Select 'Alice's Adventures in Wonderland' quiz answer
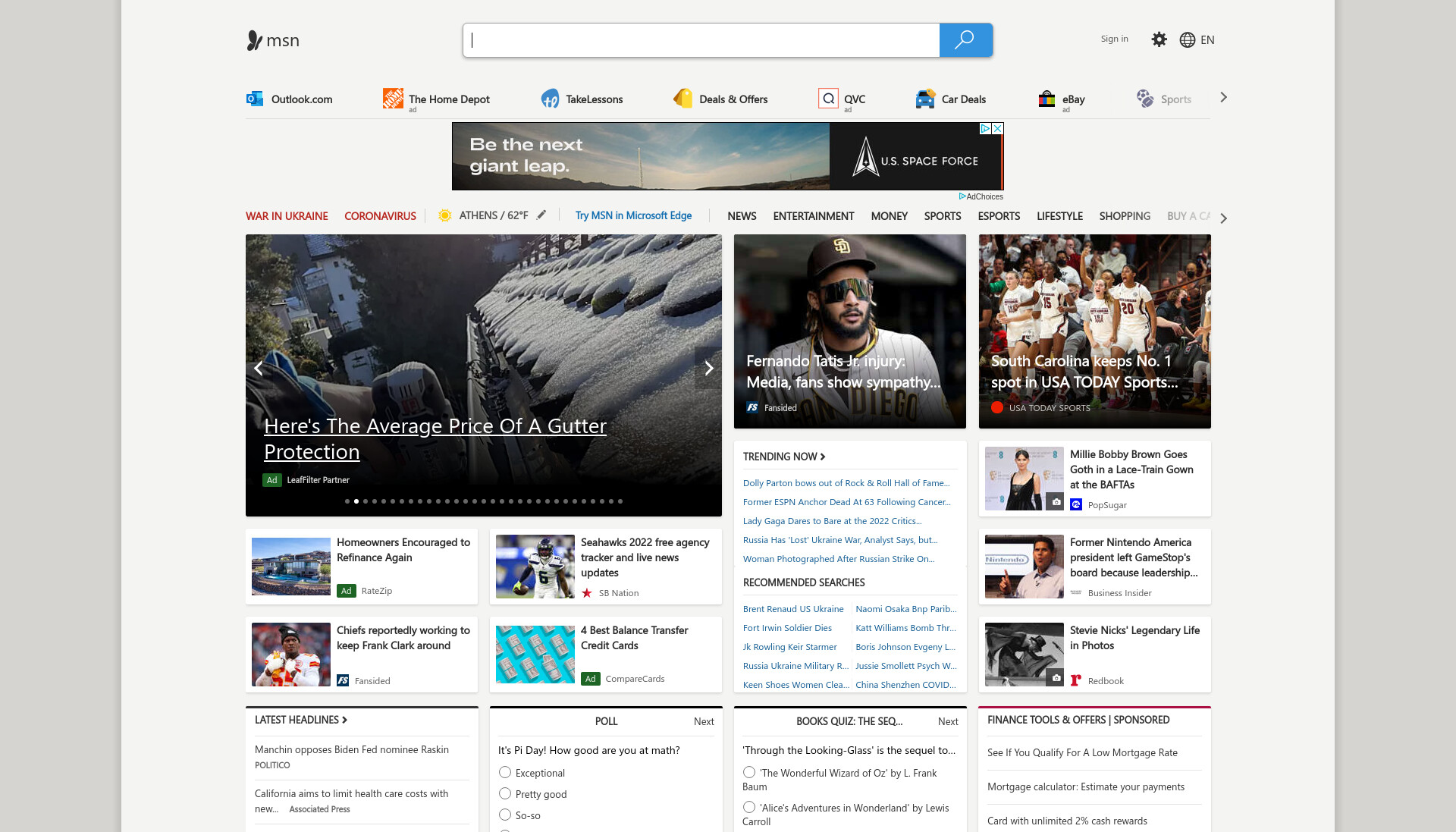The height and width of the screenshot is (832, 1456). tap(749, 807)
